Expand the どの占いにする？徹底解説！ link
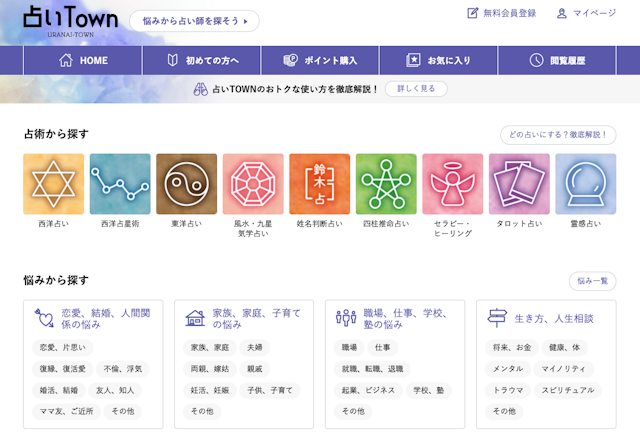 point(557,135)
